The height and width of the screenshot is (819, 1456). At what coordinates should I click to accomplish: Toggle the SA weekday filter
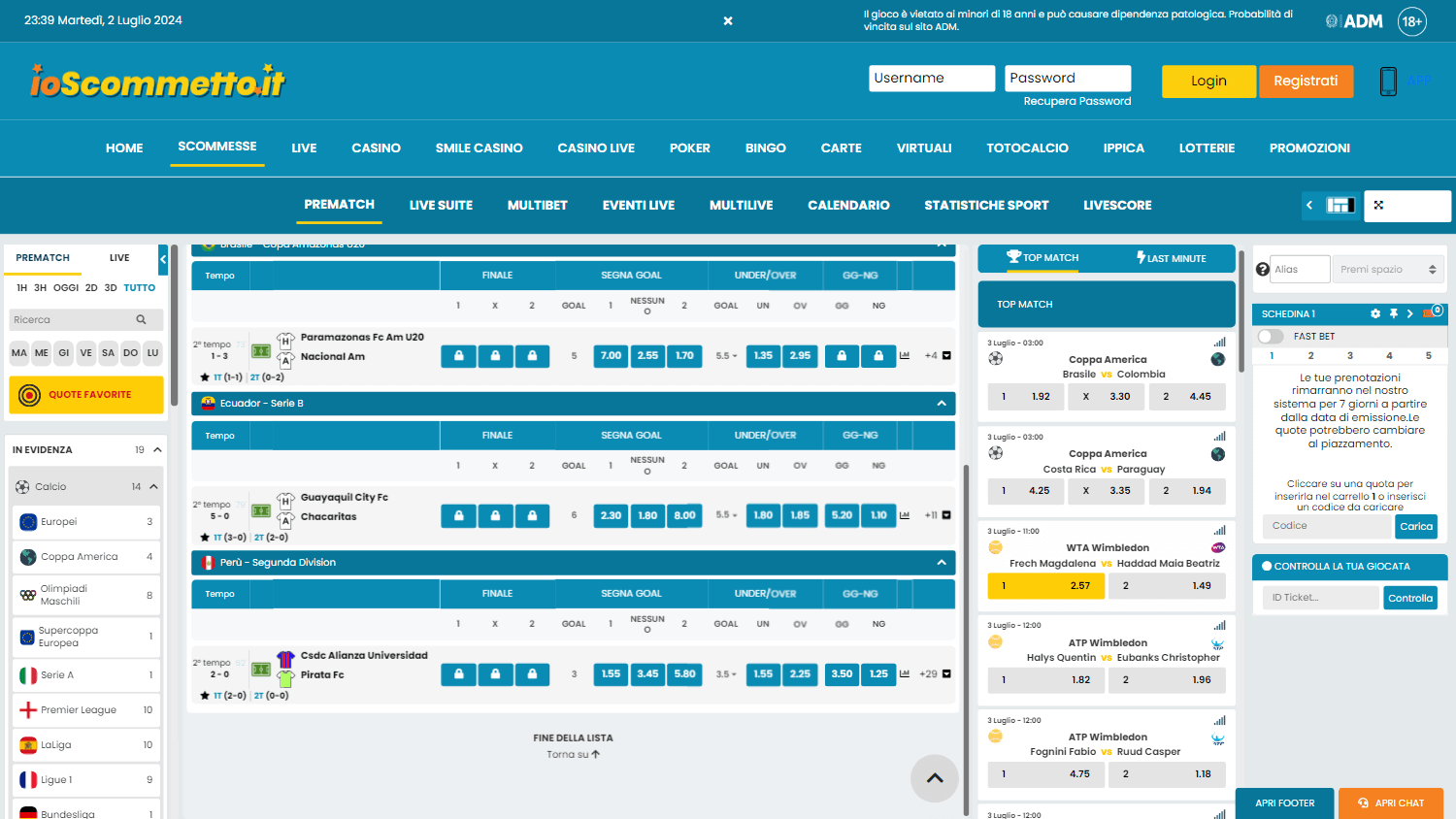(109, 352)
